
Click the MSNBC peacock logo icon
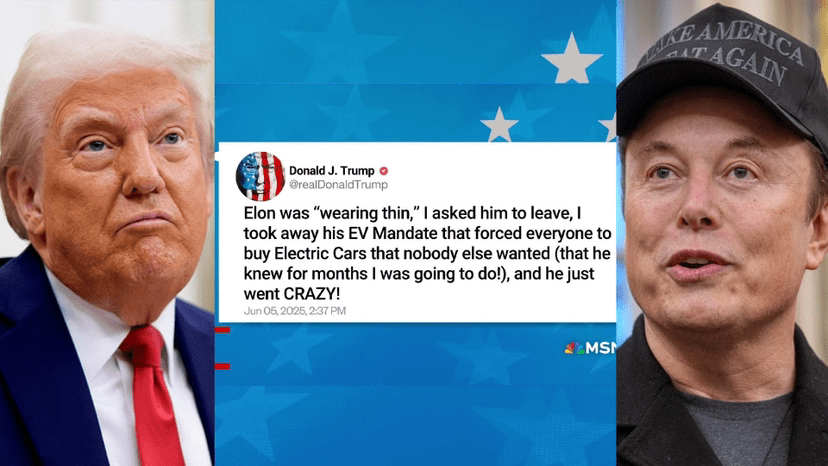575,348
